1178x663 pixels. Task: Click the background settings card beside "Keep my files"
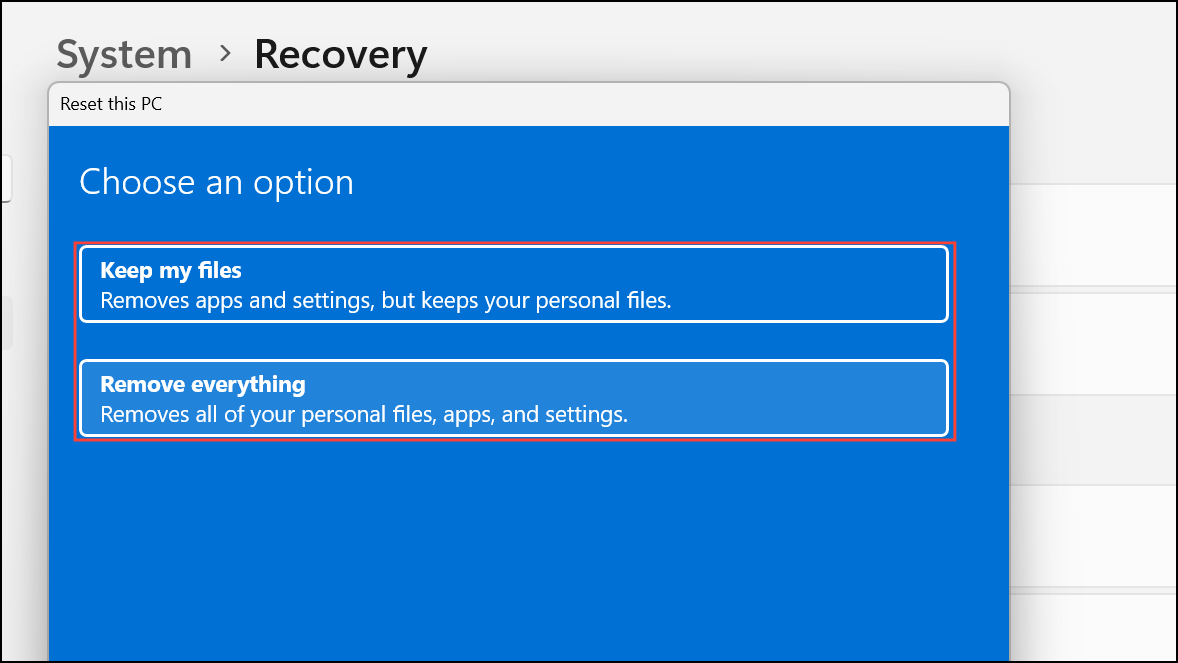(x=1093, y=340)
